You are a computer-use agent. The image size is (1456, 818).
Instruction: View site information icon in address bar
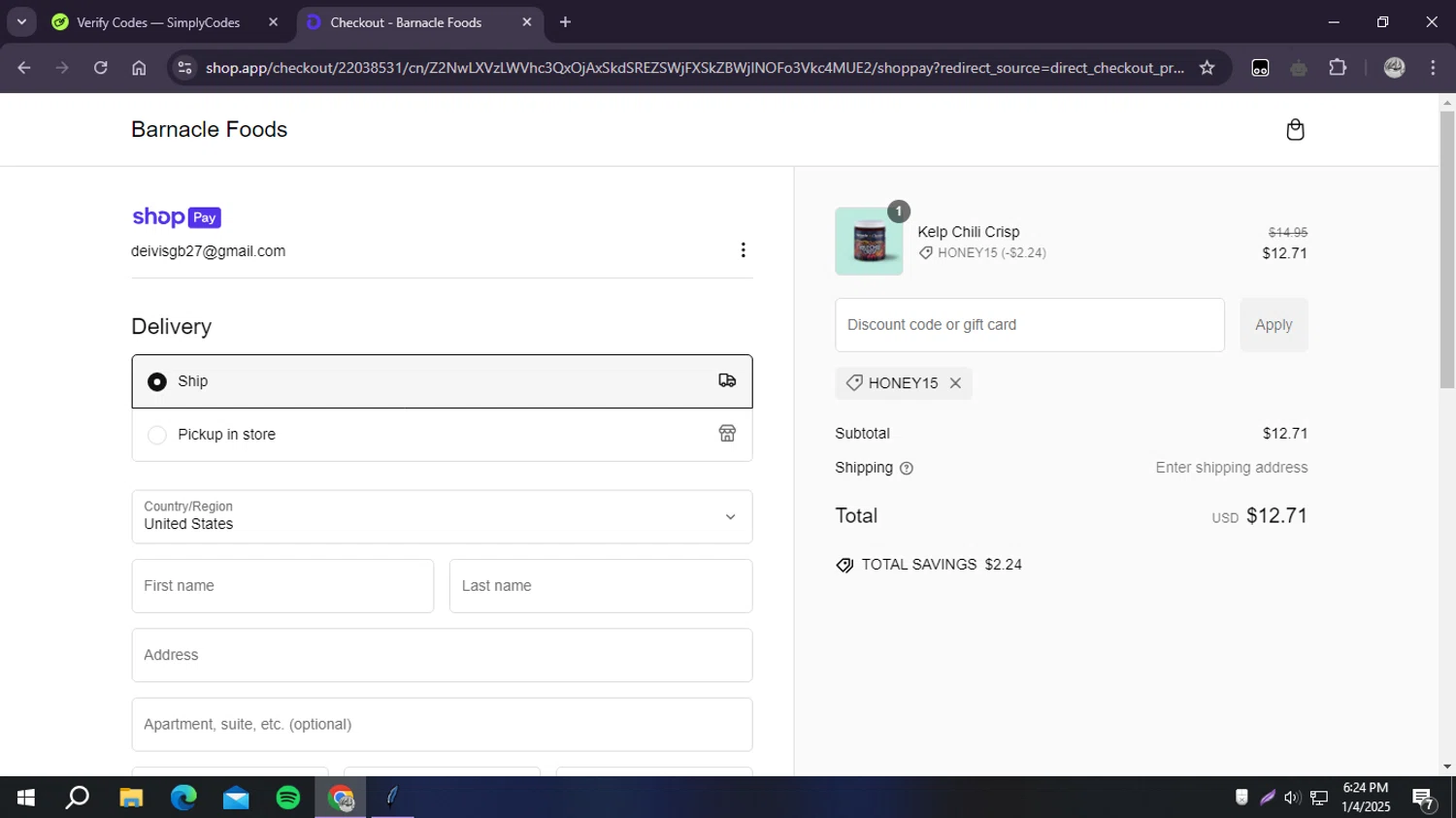(x=184, y=68)
